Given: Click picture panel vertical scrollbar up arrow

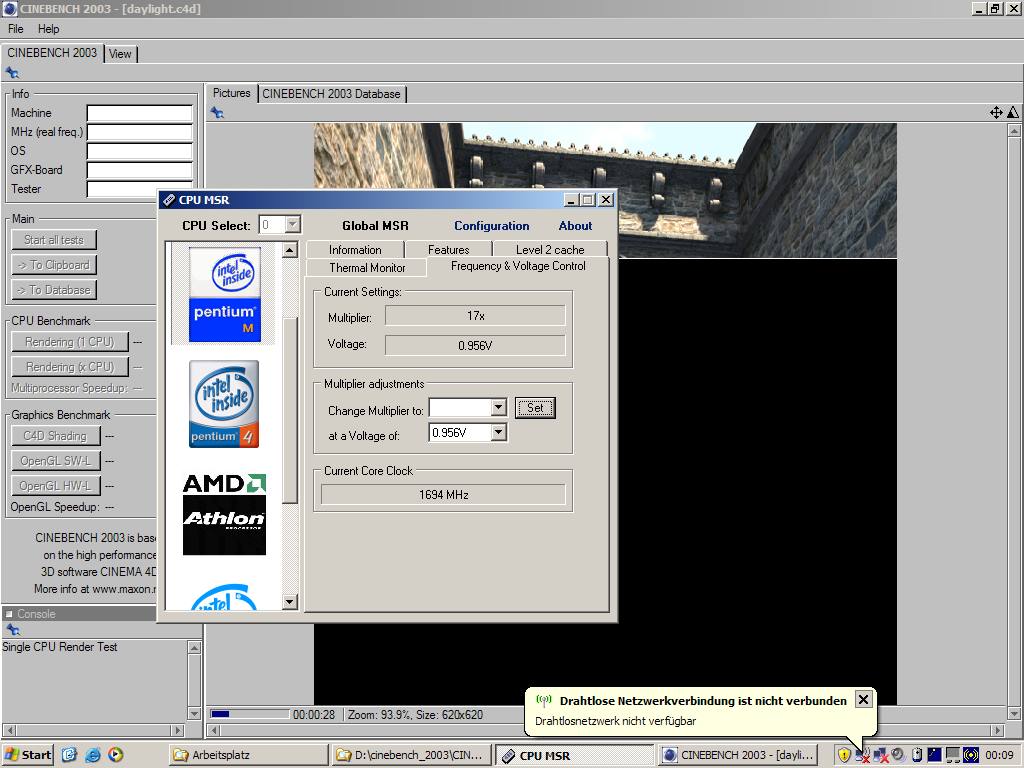Looking at the screenshot, I should [x=1014, y=131].
